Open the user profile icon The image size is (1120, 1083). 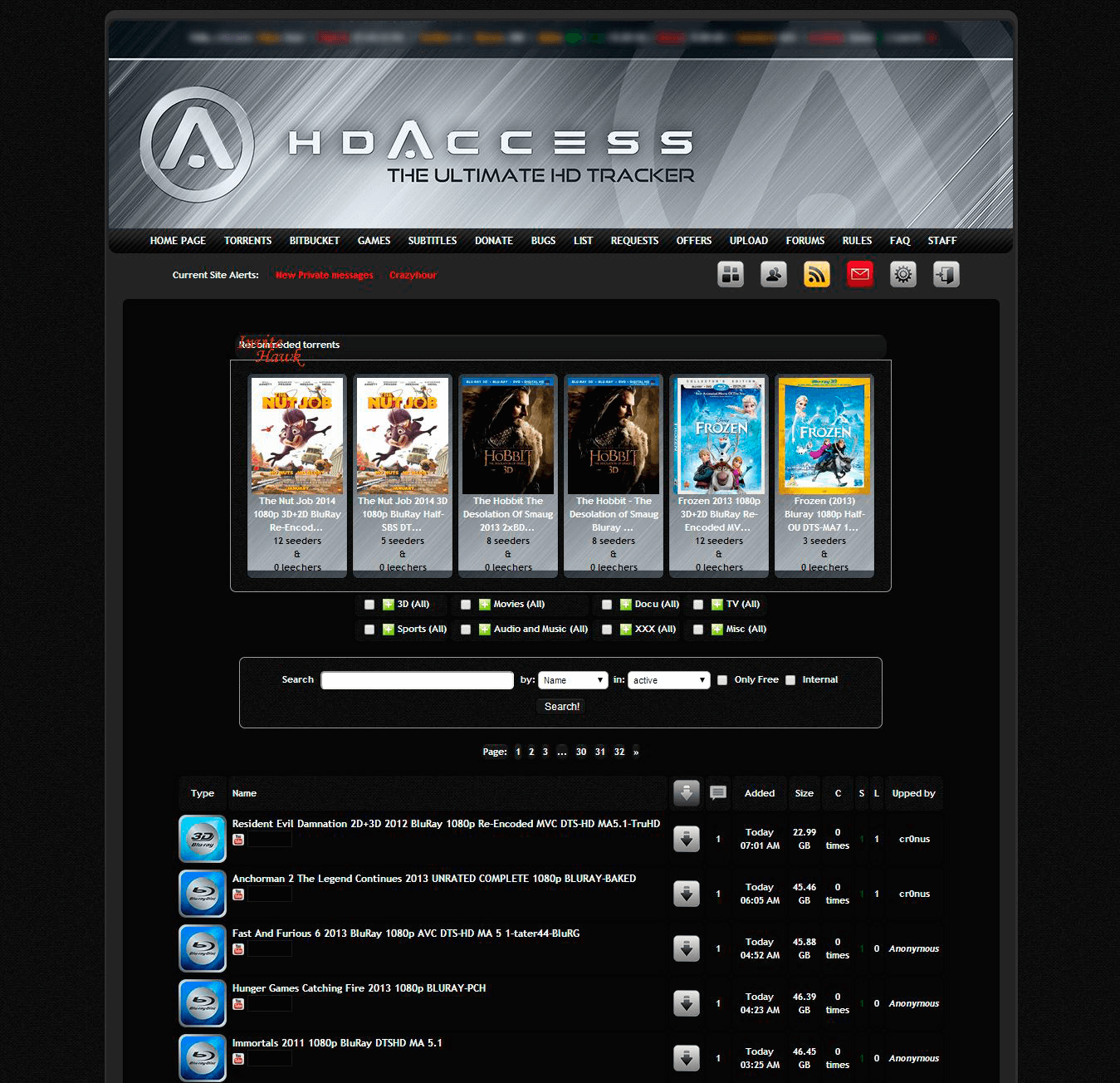coord(774,274)
